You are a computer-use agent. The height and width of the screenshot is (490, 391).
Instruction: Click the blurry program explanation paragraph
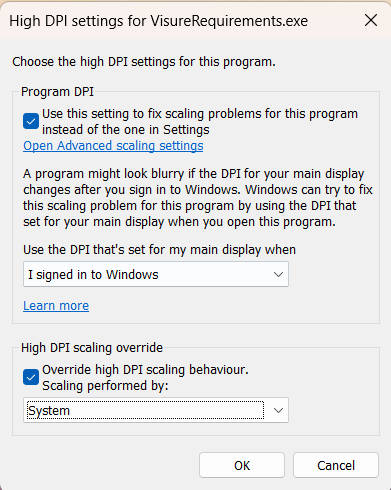(x=198, y=198)
